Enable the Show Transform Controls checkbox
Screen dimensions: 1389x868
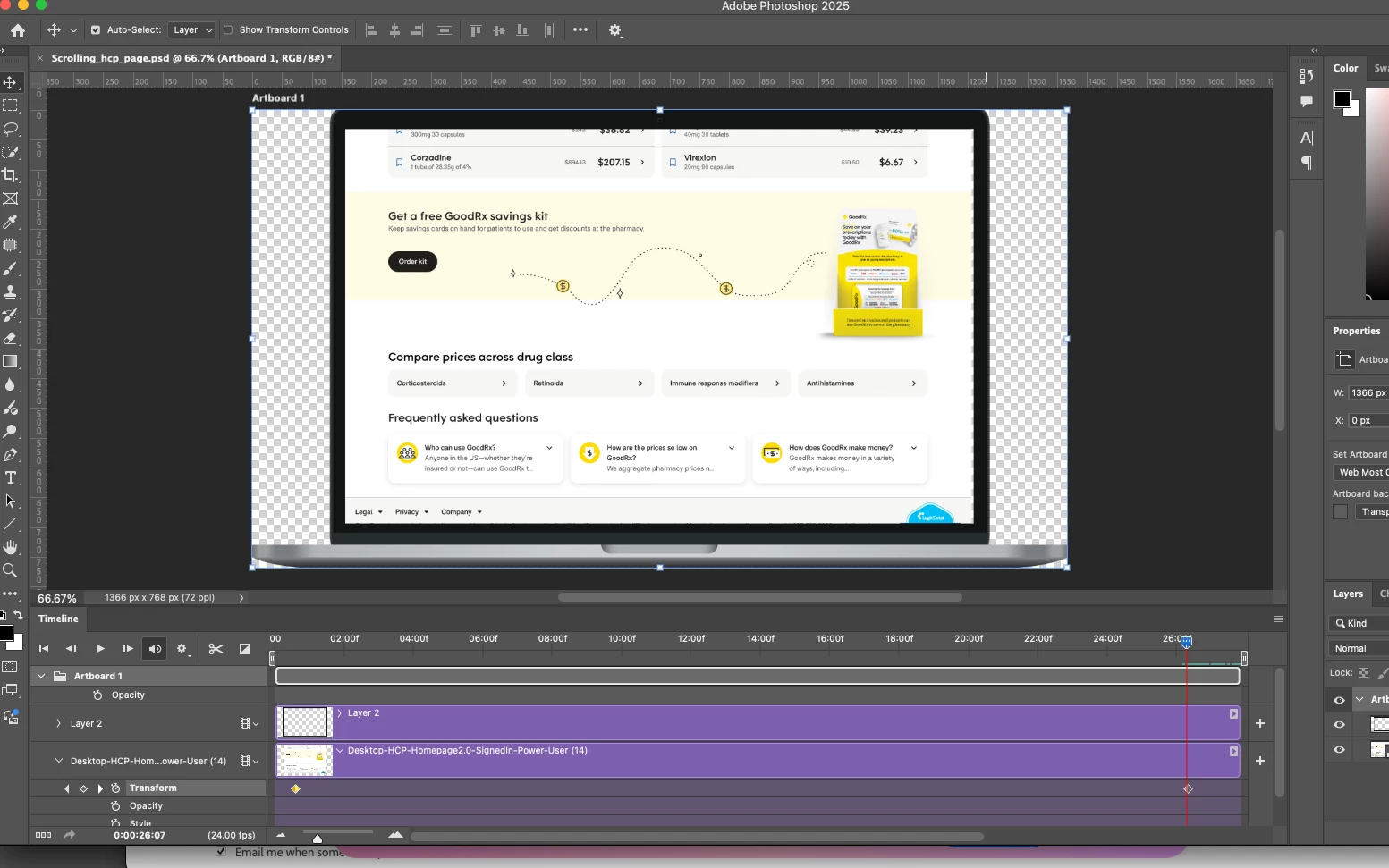coord(228,30)
